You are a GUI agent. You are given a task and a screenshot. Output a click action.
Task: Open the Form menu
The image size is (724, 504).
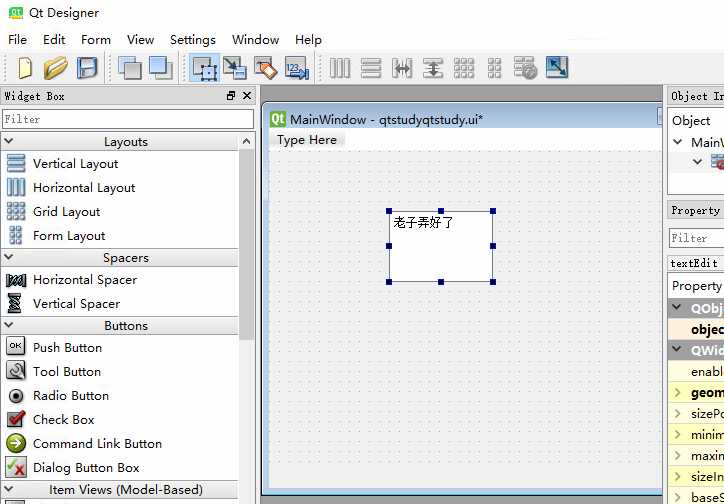[96, 40]
